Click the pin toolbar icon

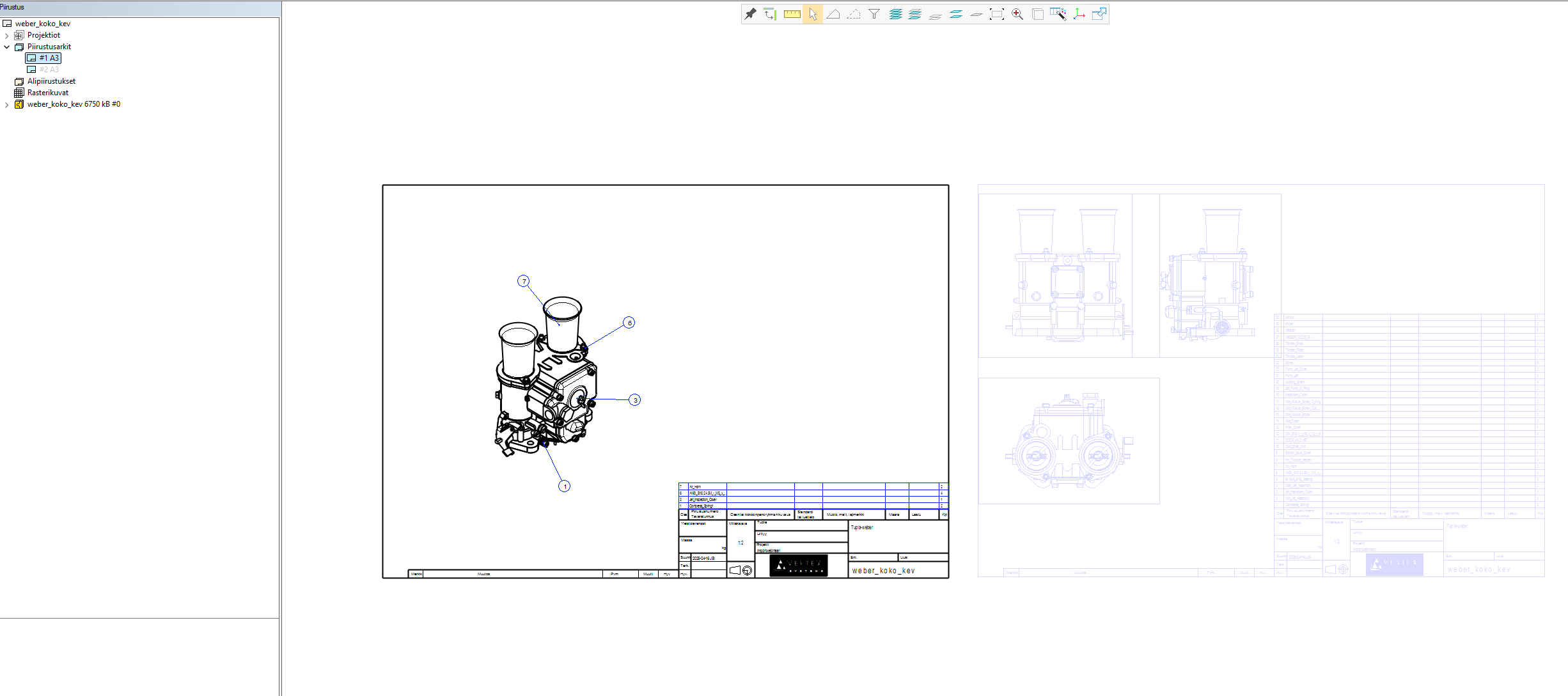(x=751, y=13)
